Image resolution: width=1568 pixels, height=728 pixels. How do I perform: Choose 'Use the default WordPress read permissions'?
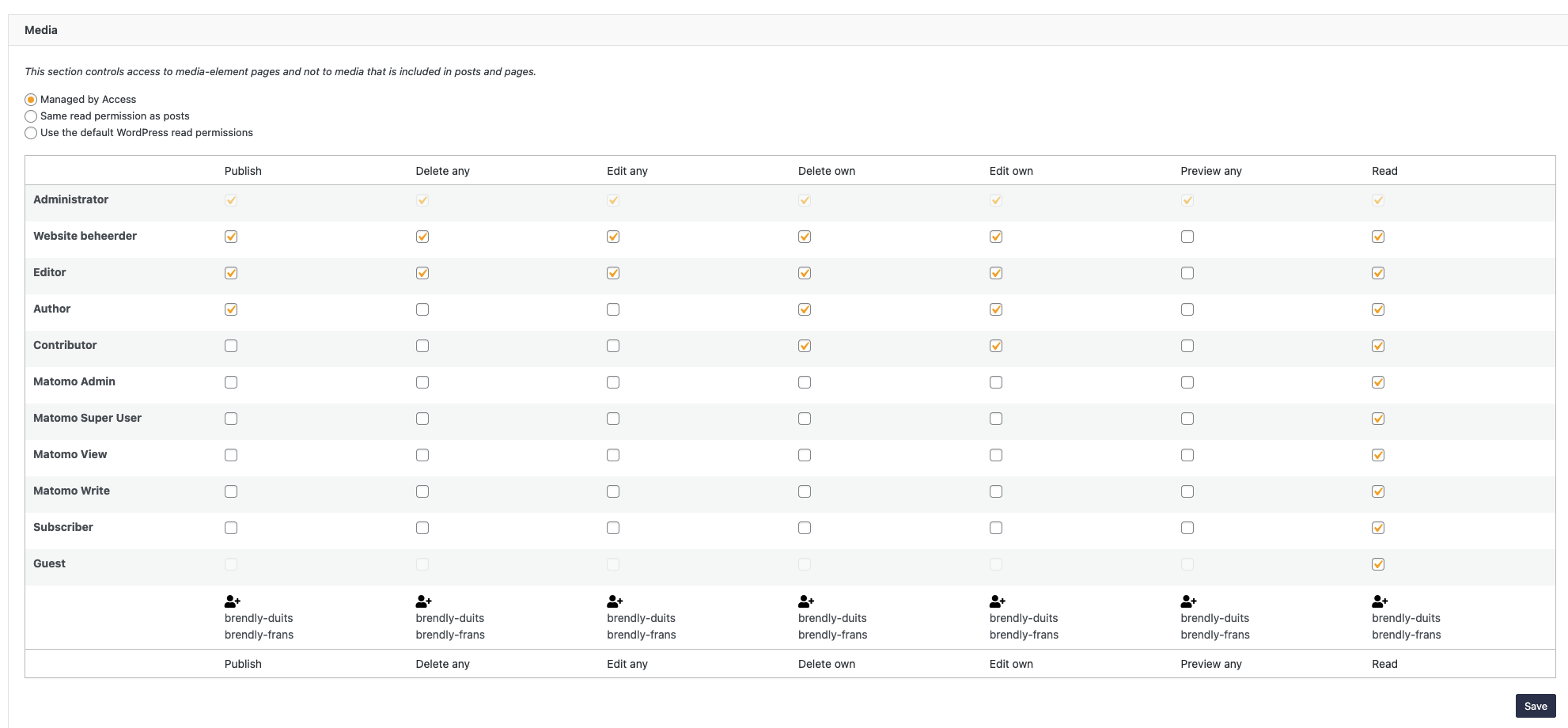tap(31, 133)
